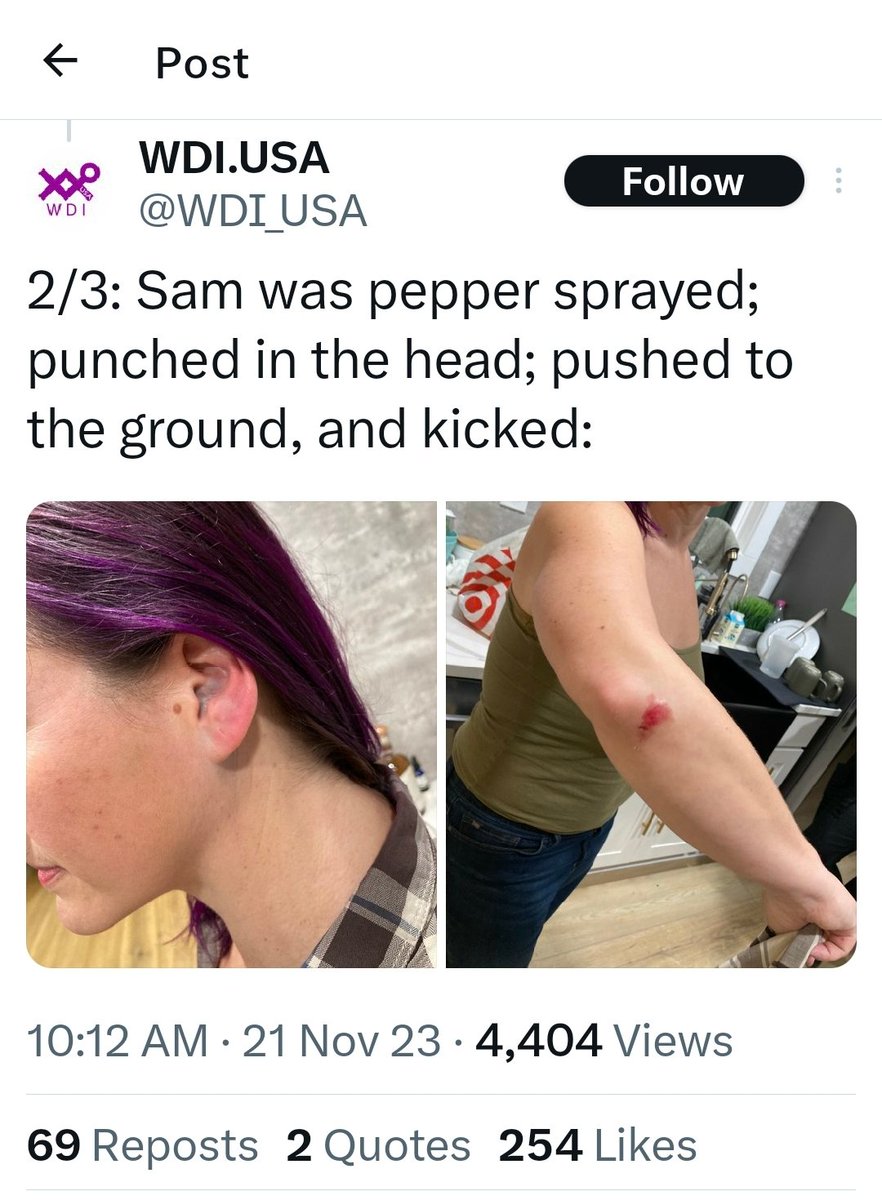Open the scraped elbow photo
The image size is (882, 1200).
651,734
